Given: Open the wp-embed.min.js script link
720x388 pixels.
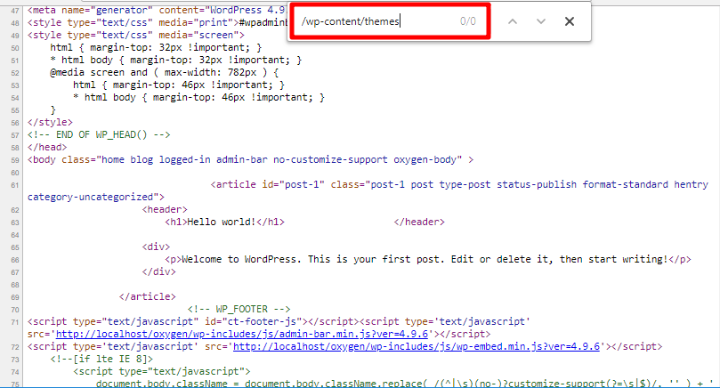Looking at the screenshot, I should (416, 346).
